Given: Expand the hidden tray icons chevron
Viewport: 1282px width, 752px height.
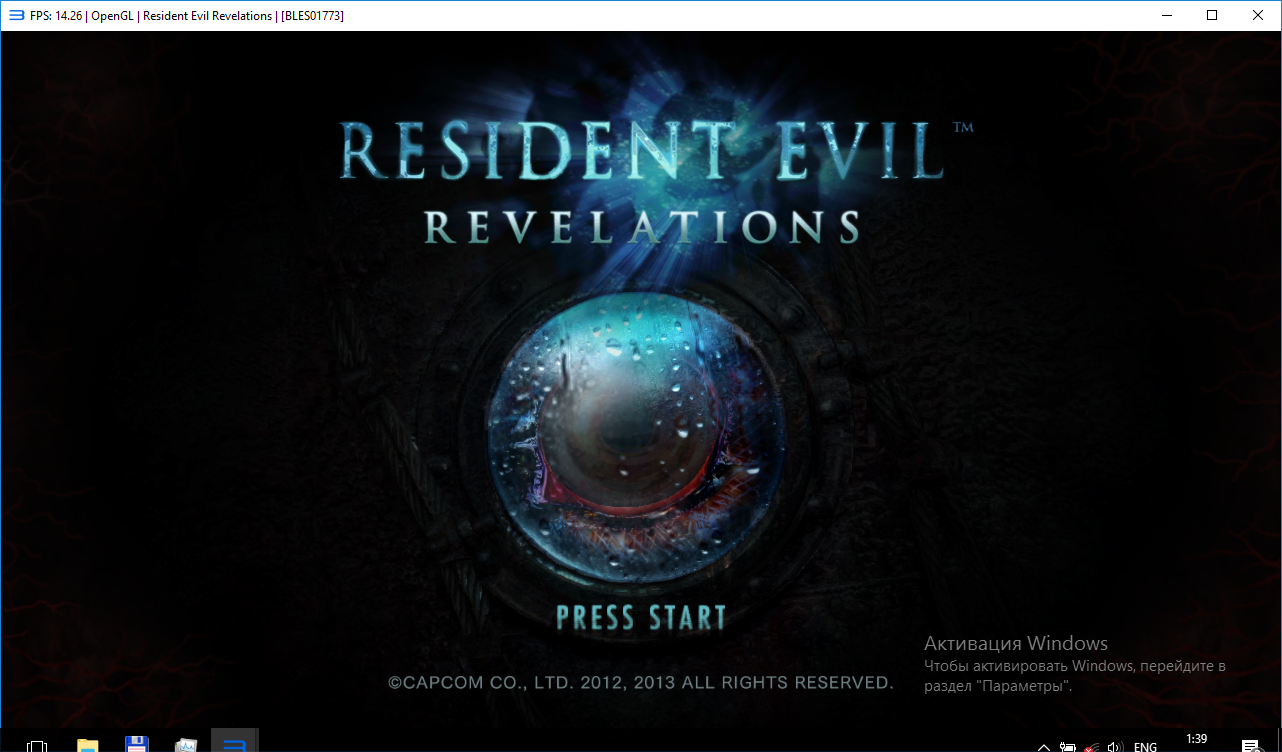Looking at the screenshot, I should tap(1044, 746).
